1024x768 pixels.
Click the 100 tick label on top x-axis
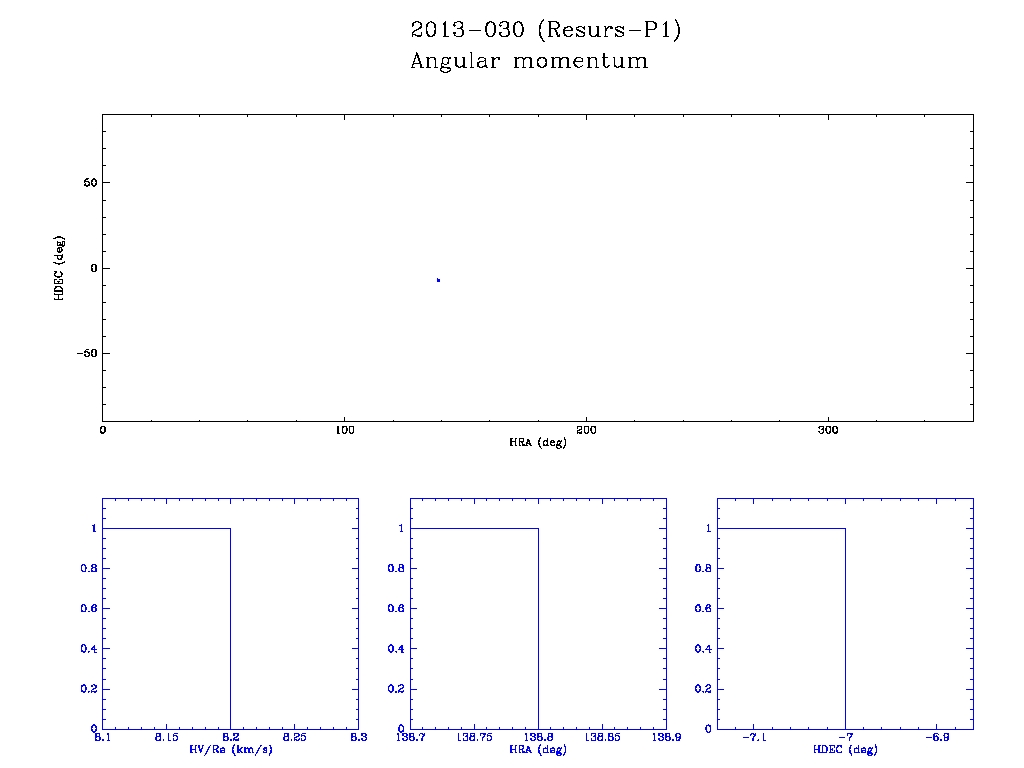(x=344, y=430)
